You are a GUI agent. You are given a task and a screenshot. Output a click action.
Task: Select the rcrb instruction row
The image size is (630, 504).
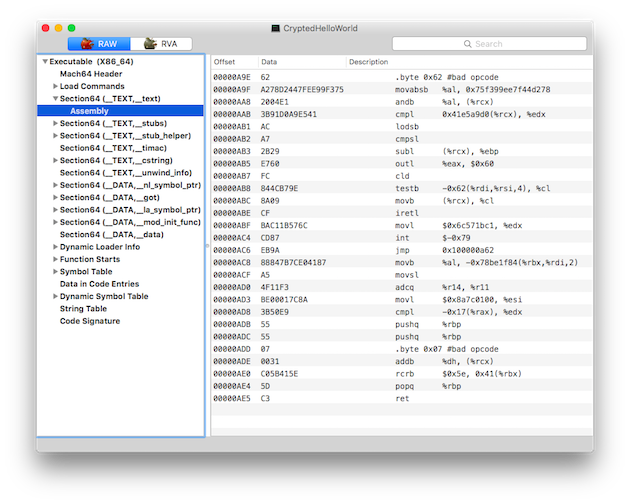click(402, 374)
